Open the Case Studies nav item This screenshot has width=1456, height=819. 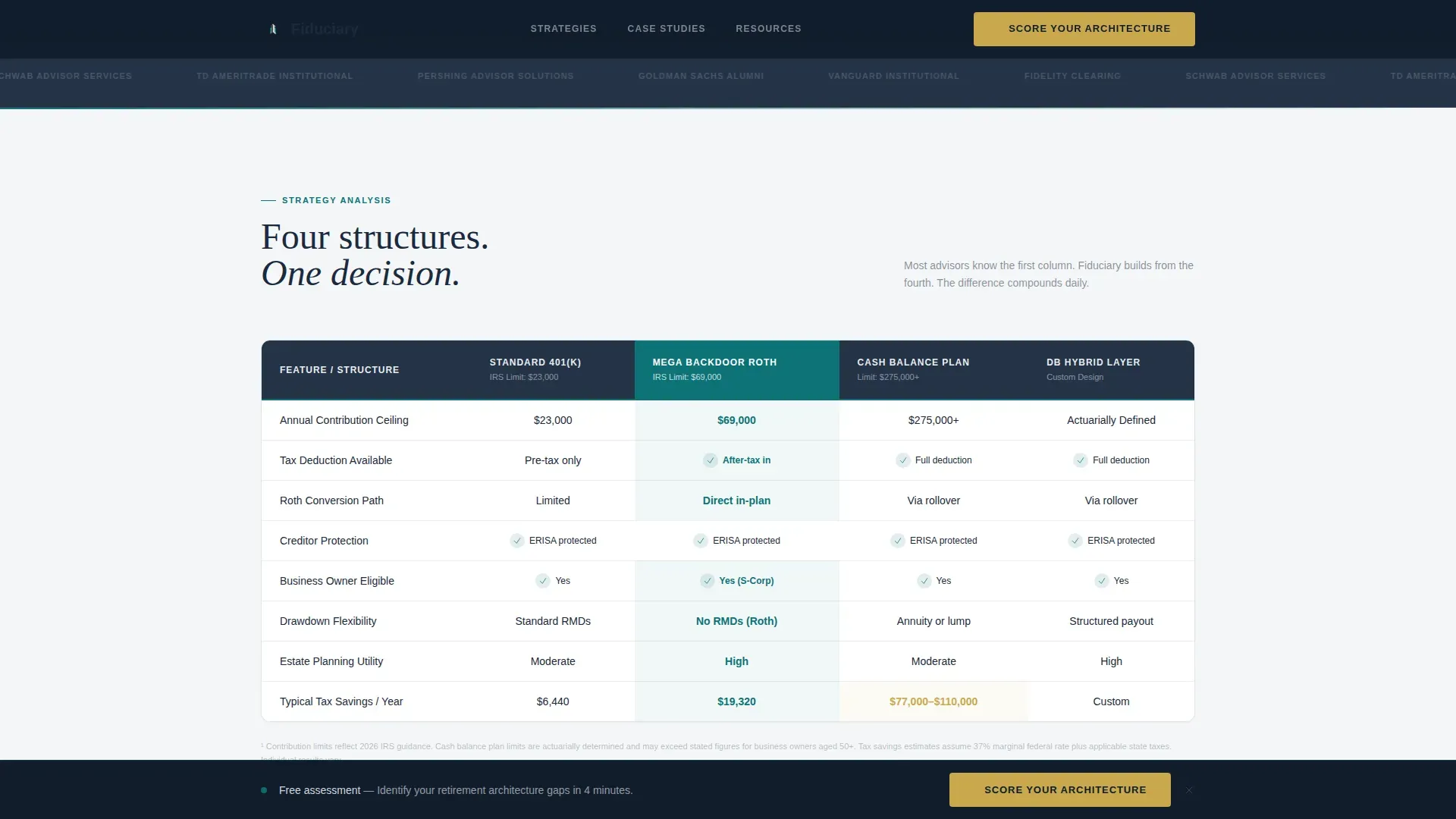(666, 29)
